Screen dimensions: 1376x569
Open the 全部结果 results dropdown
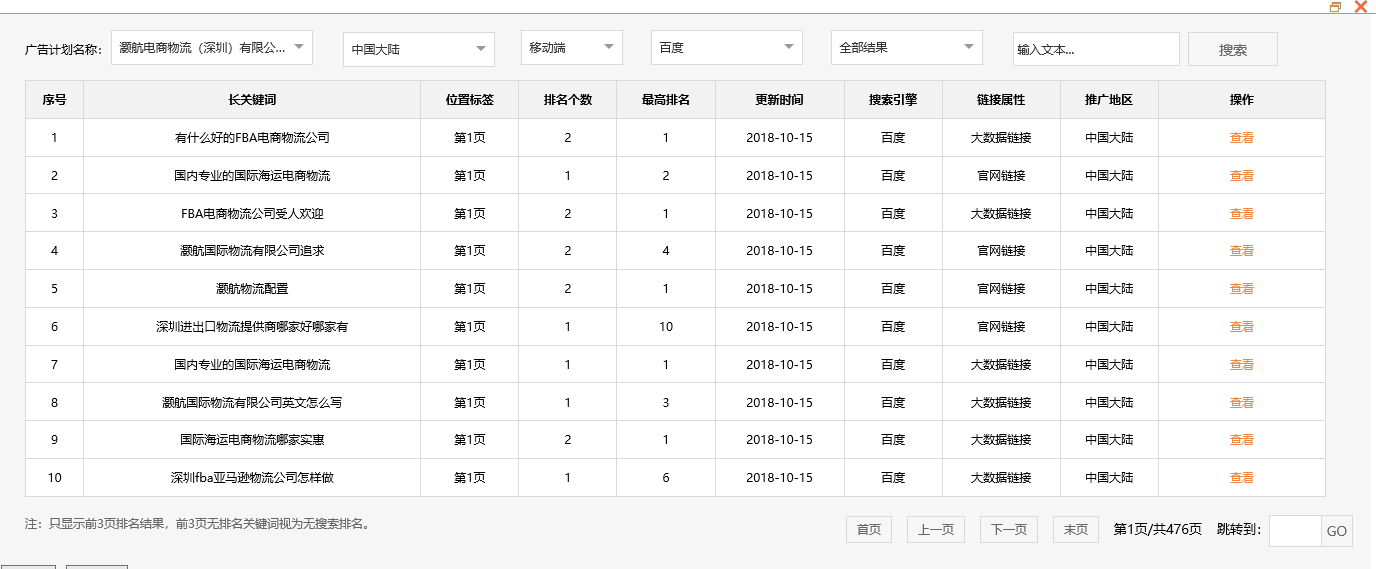coord(907,47)
